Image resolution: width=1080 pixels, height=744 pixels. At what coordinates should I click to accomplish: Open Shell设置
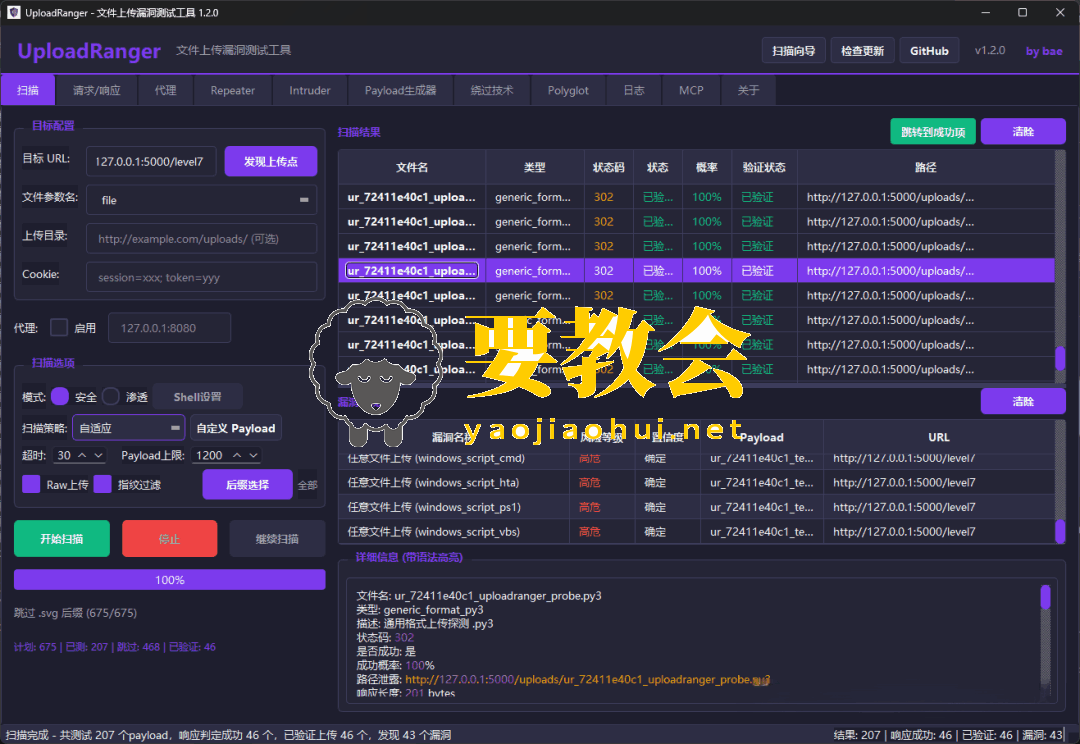[198, 397]
